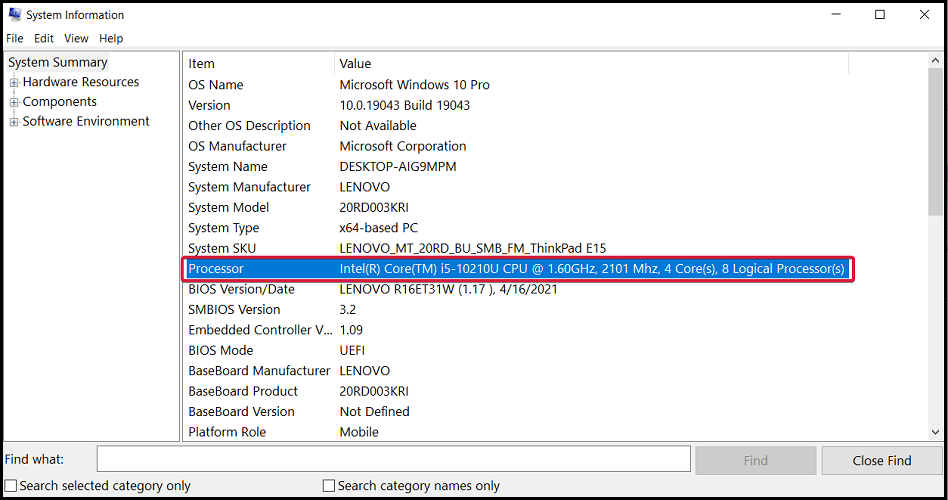Click inside the Find what input field
Viewport: 948px width, 500px height.
click(394, 459)
